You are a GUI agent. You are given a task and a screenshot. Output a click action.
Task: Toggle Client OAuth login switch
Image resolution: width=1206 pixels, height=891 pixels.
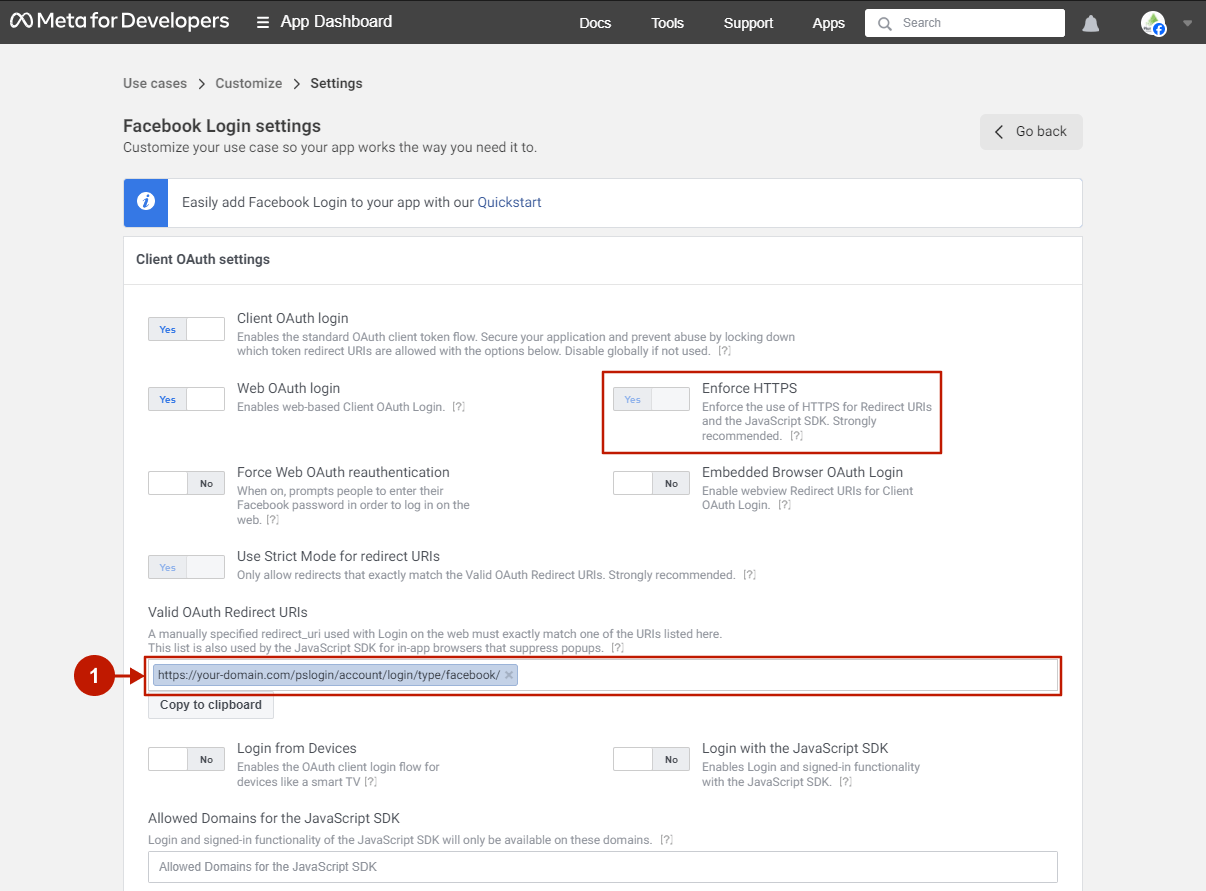(x=186, y=329)
